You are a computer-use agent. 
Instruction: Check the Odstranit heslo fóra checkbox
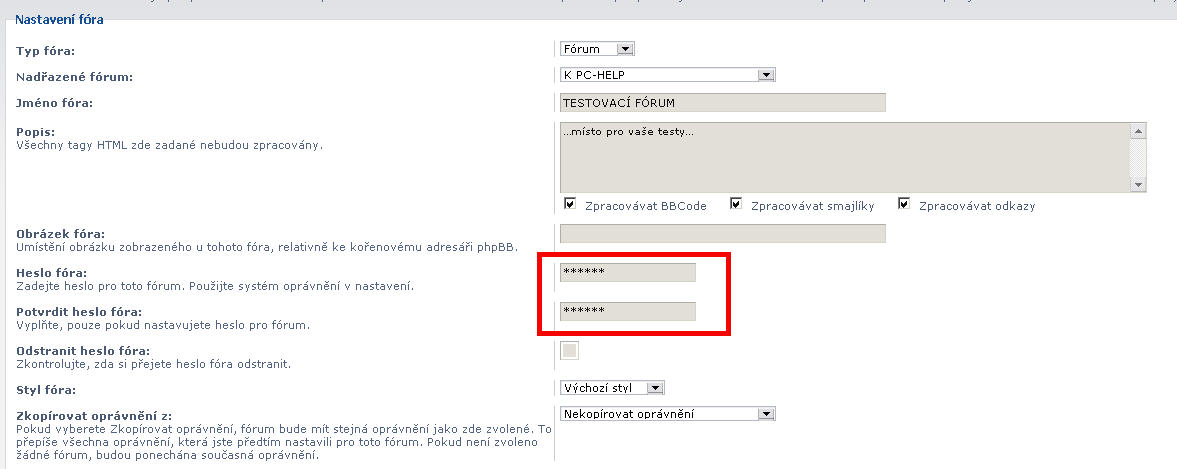click(570, 350)
